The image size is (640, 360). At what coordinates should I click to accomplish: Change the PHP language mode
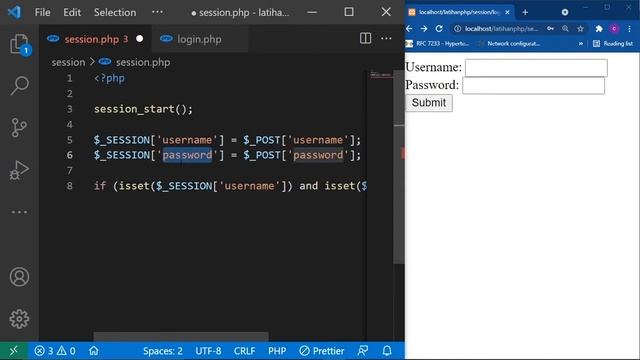pos(277,351)
